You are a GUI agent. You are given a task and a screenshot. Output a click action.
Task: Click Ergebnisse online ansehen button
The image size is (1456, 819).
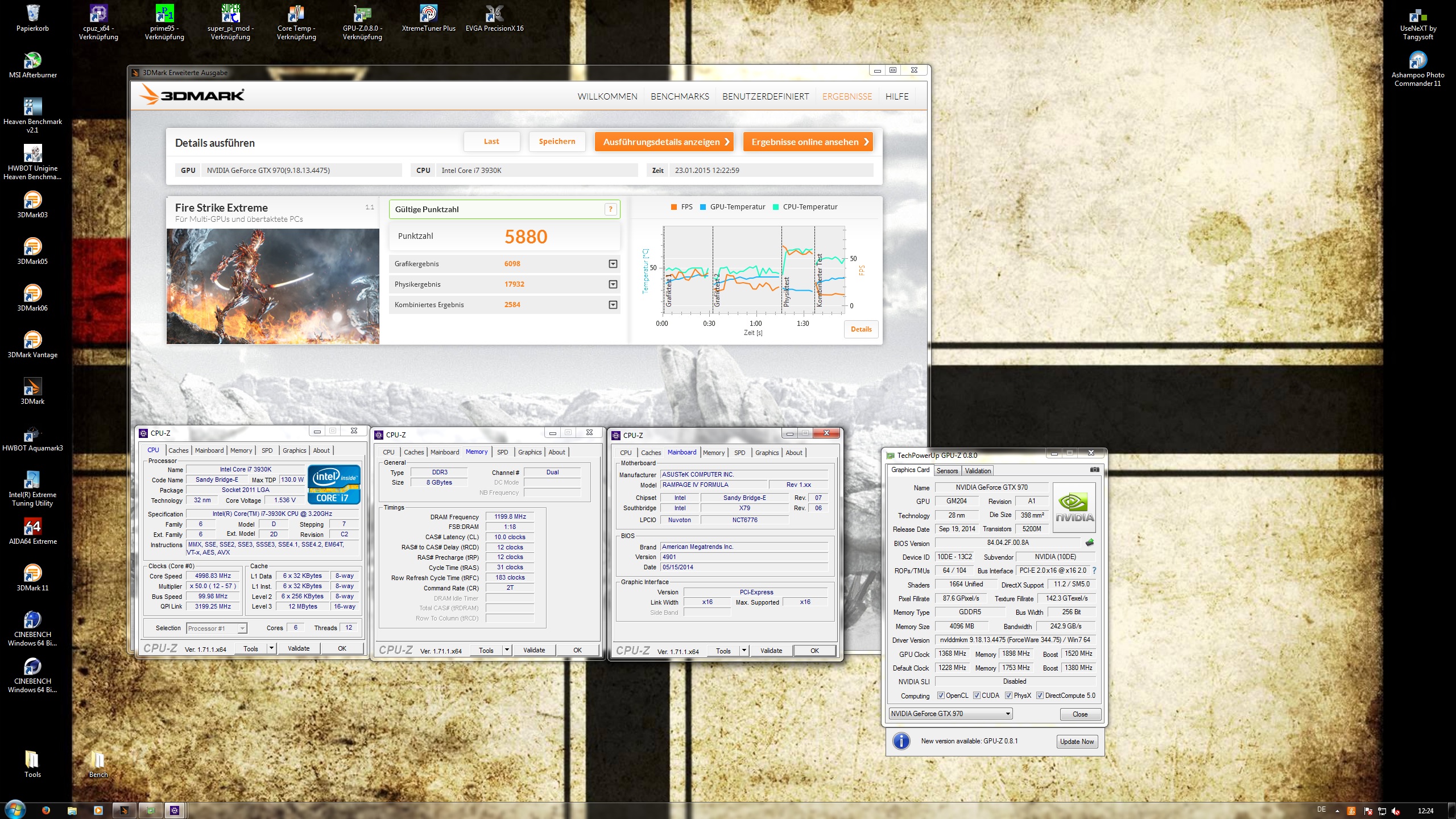pyautogui.click(x=808, y=142)
